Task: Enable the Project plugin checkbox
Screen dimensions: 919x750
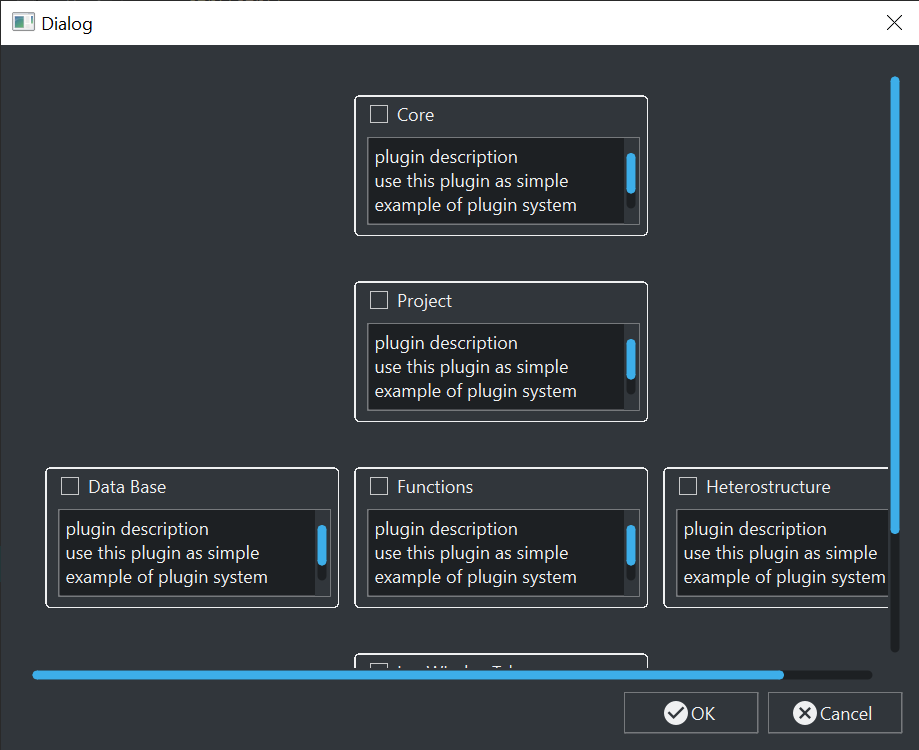Action: (379, 300)
